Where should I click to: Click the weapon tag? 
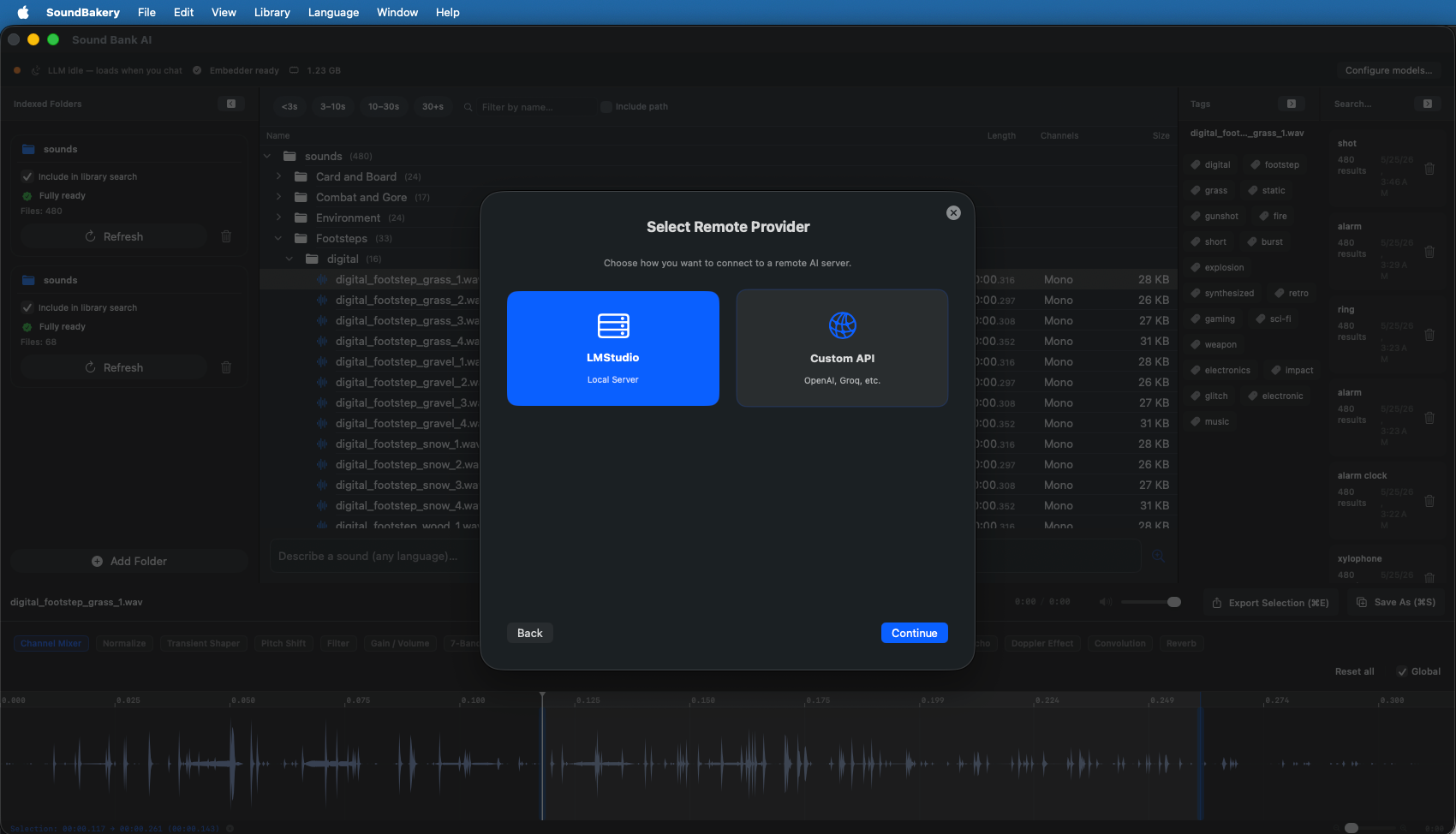point(1214,344)
